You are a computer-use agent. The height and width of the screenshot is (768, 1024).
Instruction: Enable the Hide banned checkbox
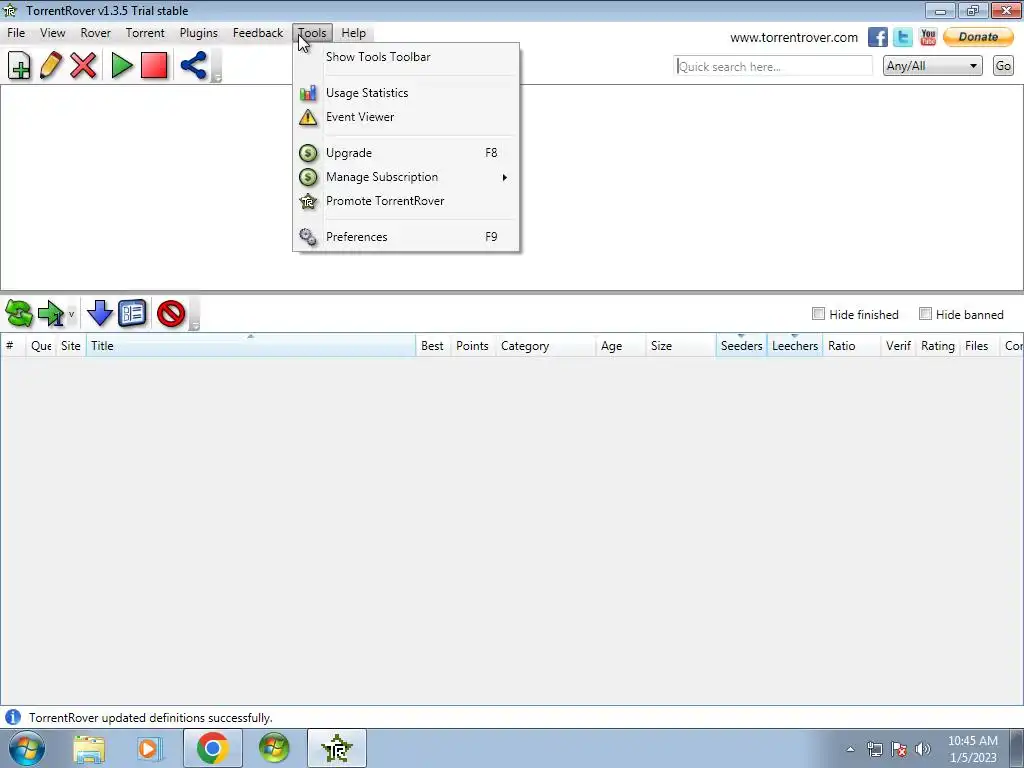click(925, 313)
